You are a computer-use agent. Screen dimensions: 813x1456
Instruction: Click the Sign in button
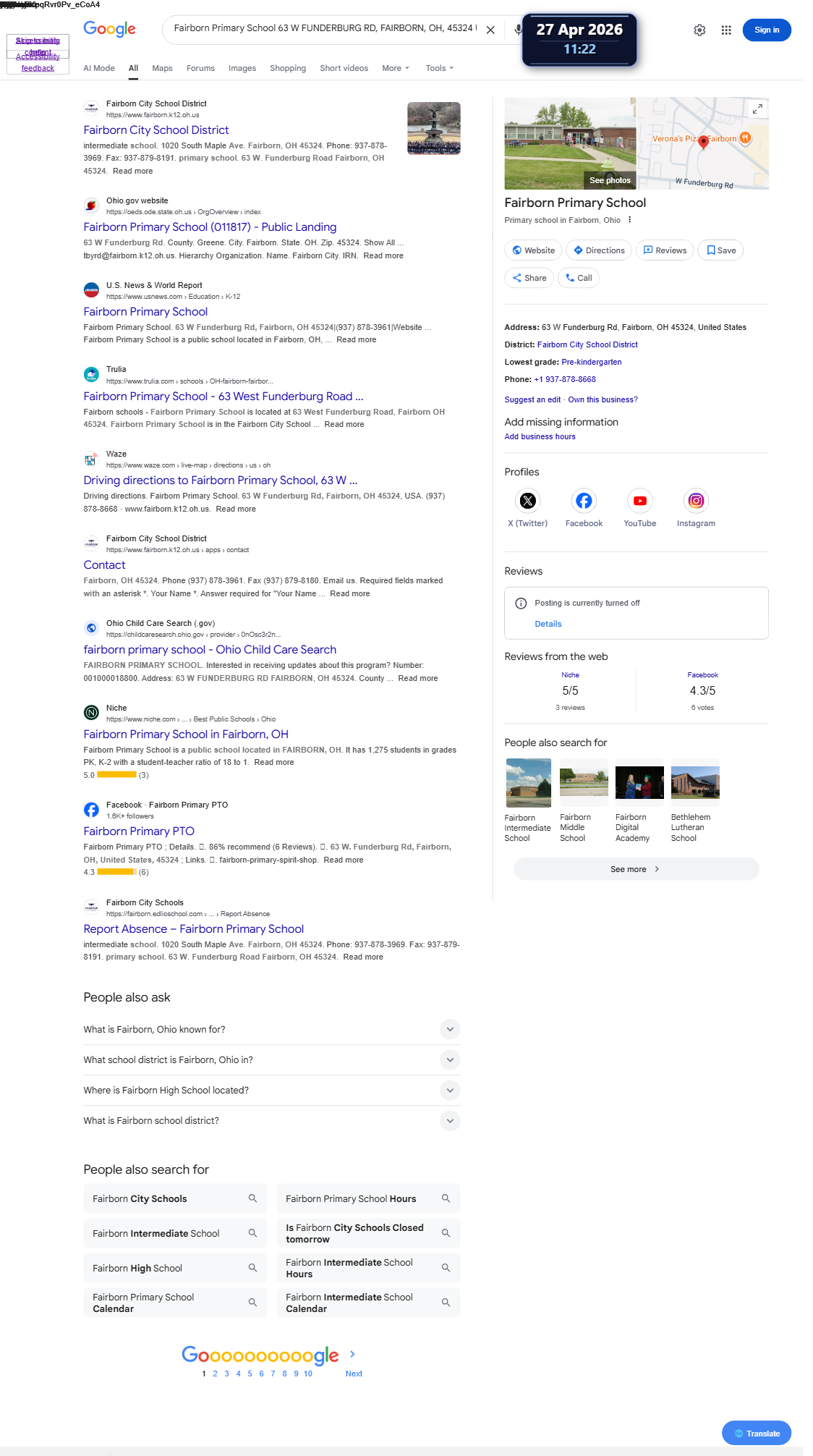click(x=767, y=30)
